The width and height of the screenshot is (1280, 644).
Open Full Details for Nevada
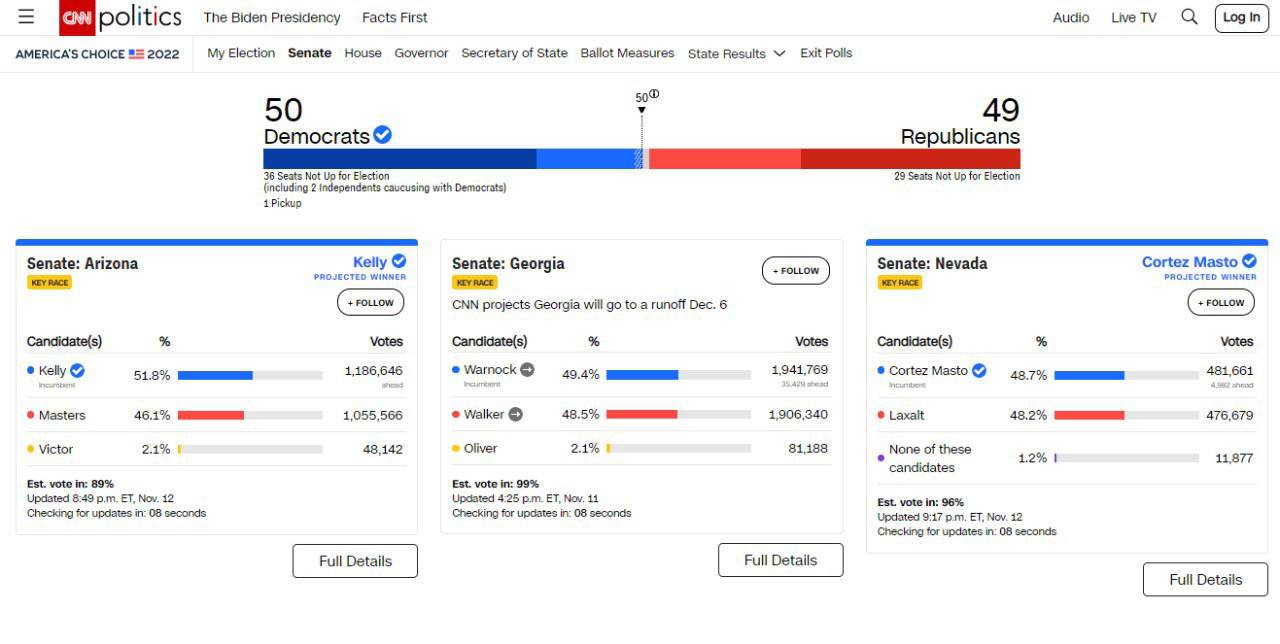(x=1205, y=580)
